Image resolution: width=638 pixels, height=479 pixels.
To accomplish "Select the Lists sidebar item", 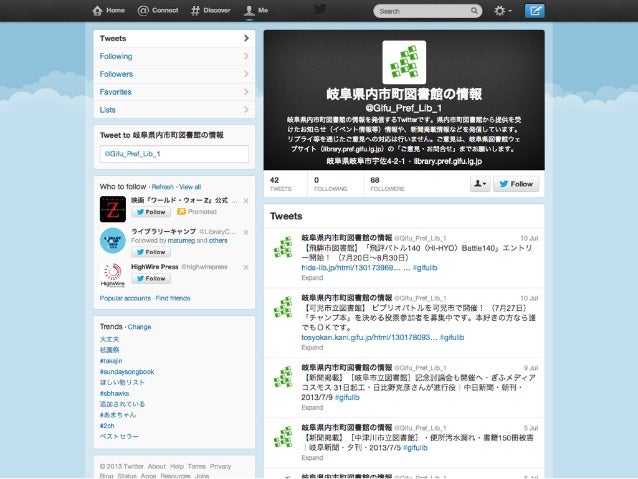I will tap(174, 110).
